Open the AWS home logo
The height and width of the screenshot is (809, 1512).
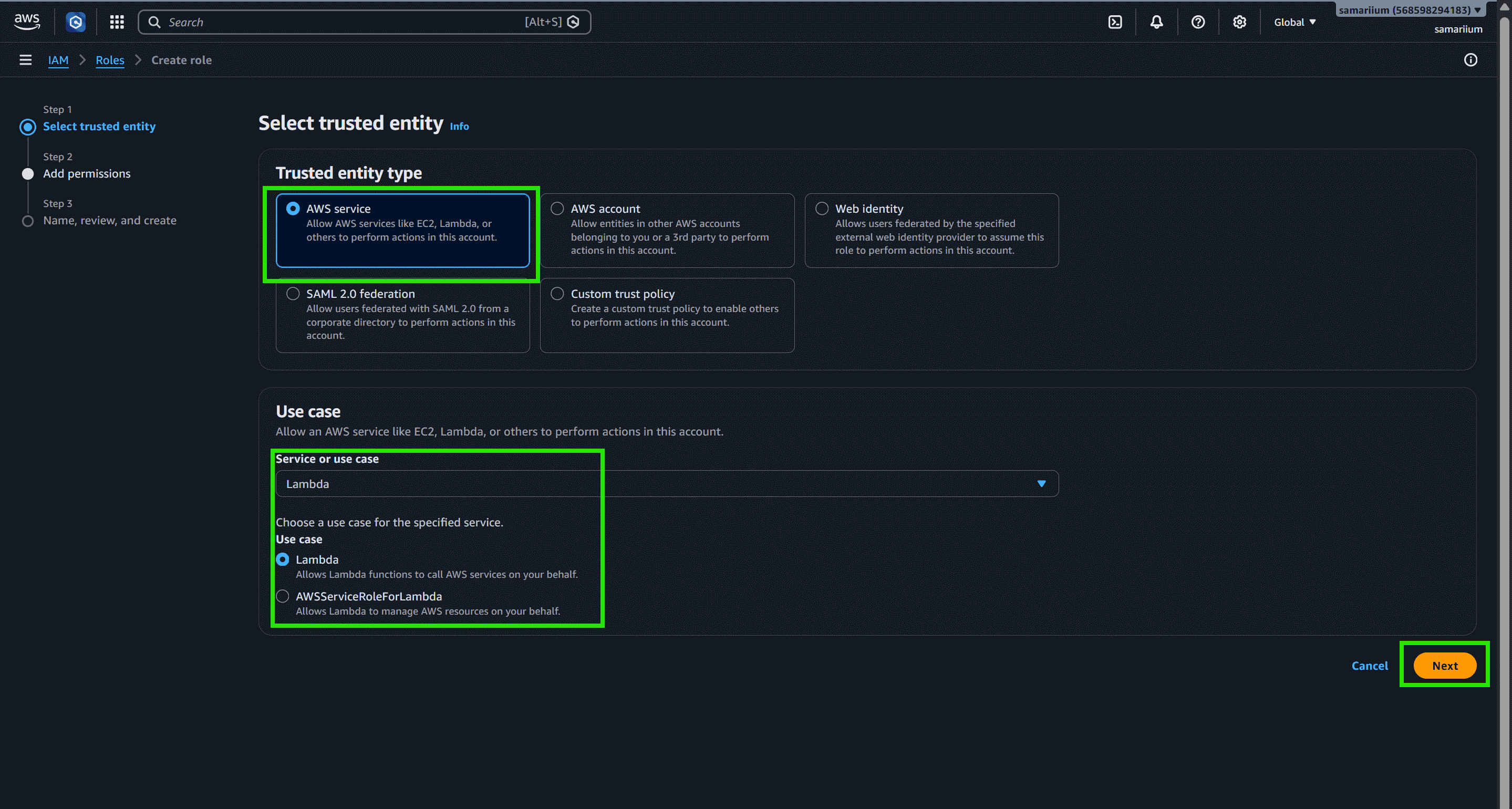click(x=27, y=22)
